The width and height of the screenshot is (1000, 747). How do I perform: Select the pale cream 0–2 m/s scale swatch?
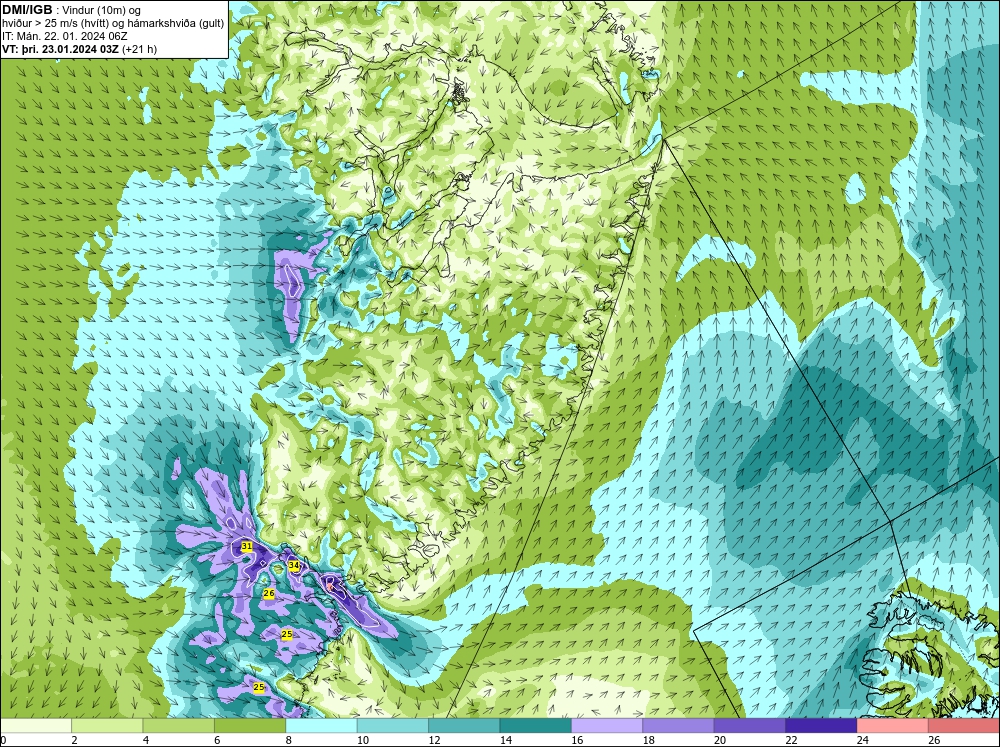36,725
